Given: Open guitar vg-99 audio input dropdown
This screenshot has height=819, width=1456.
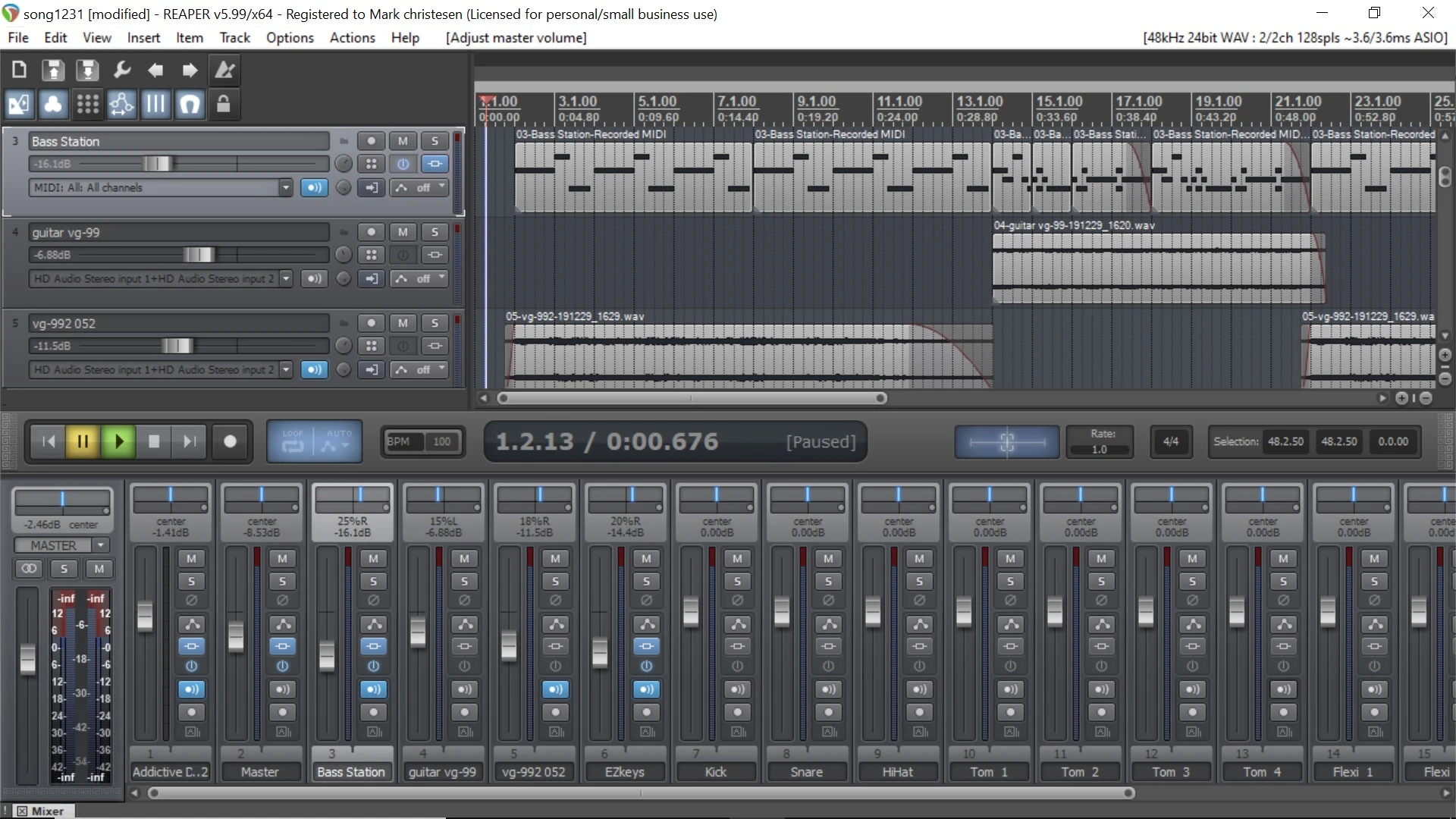Looking at the screenshot, I should tap(285, 278).
